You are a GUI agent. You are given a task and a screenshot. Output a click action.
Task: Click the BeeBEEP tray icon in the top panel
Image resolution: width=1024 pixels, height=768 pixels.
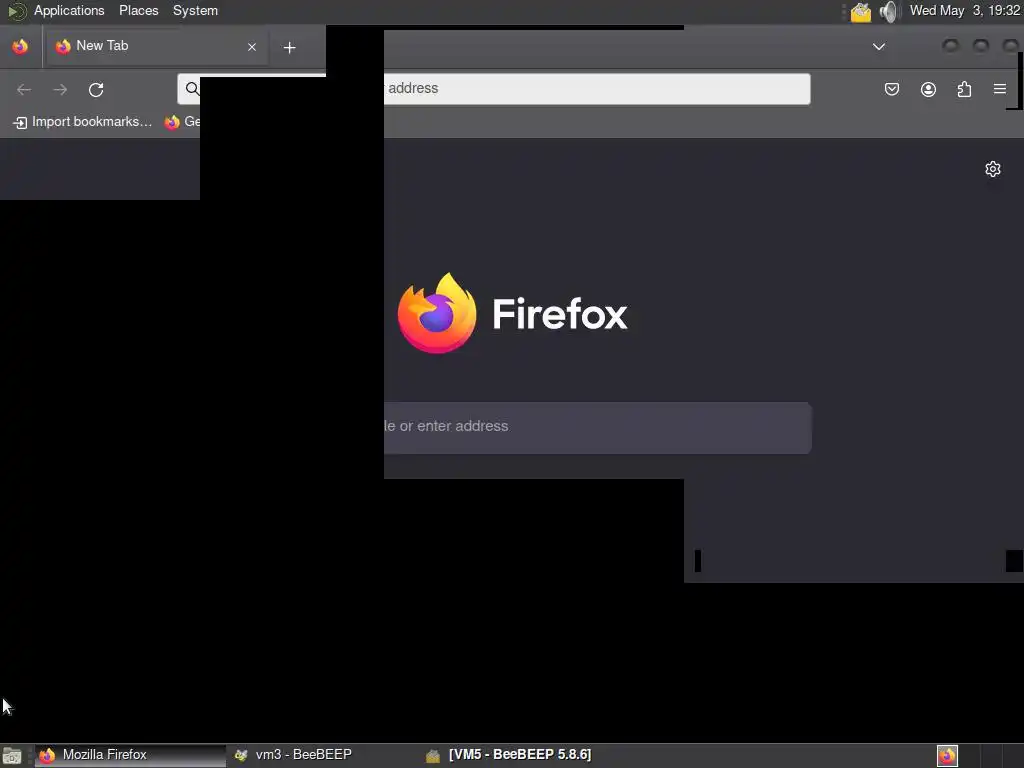tap(860, 12)
